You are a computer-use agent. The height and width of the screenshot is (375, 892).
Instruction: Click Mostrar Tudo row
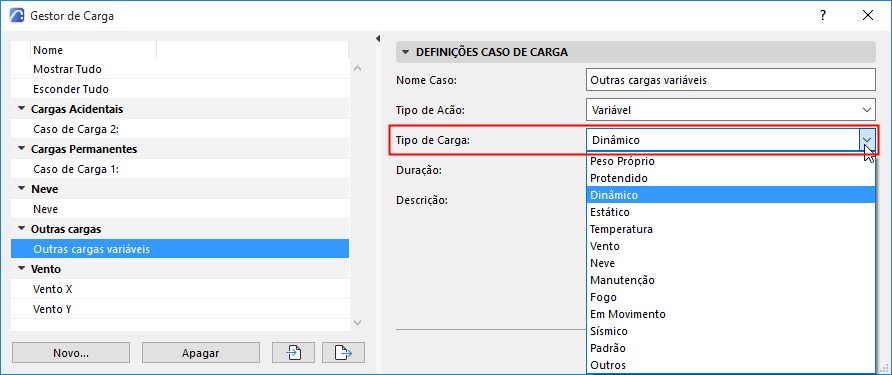180,69
